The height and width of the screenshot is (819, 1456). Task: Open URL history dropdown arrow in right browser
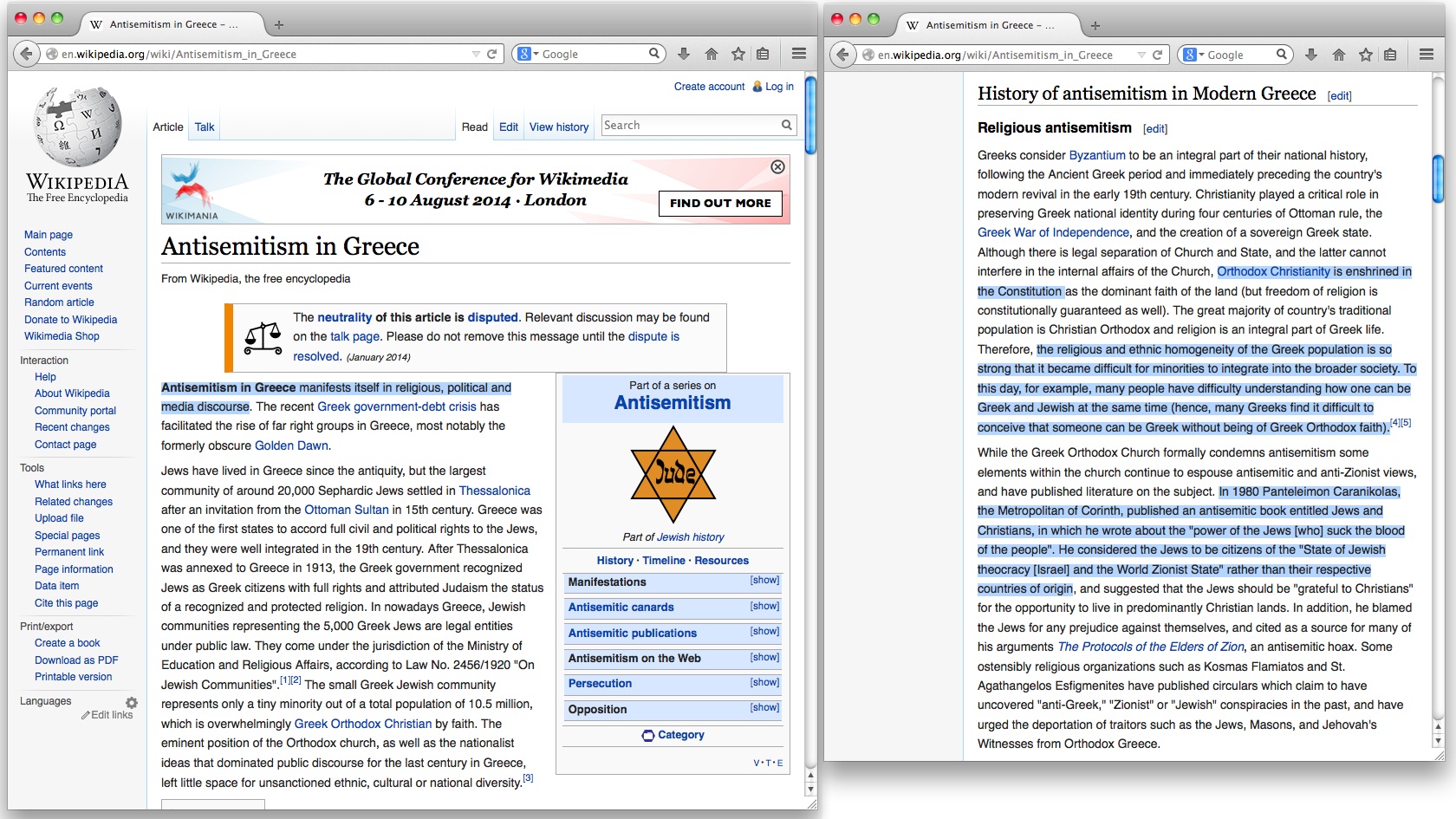point(1141,55)
